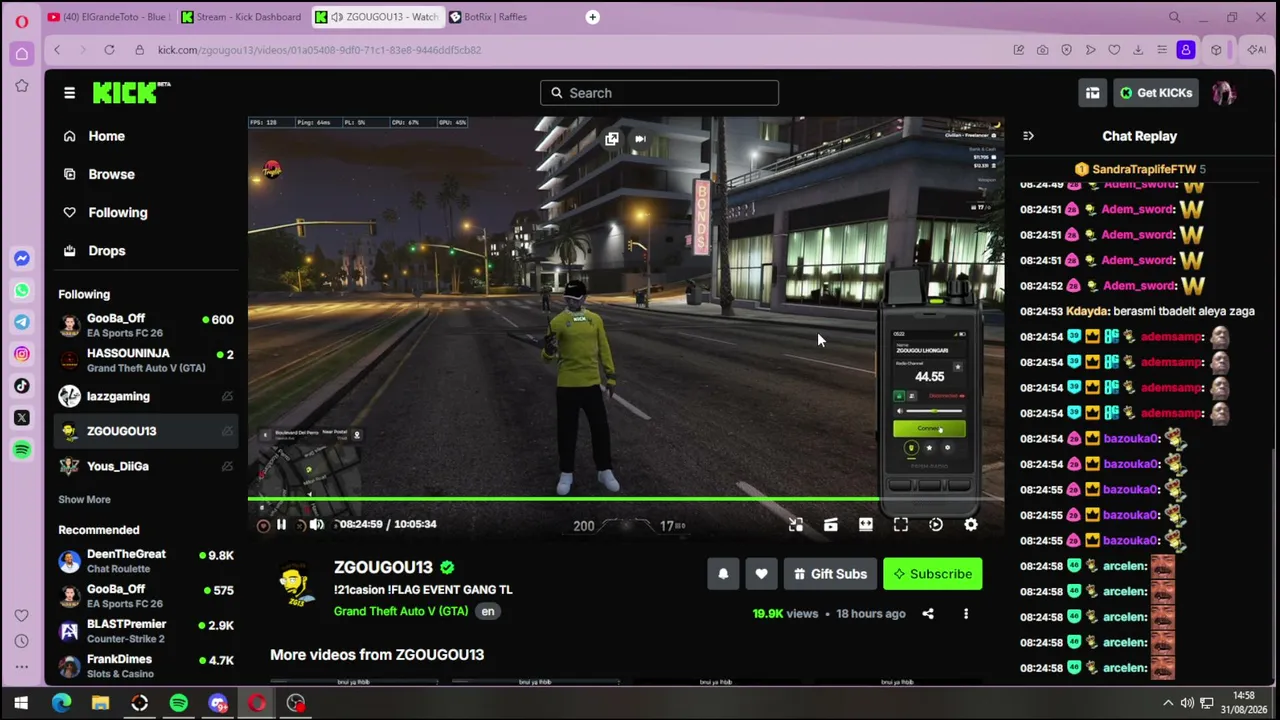Screen dimensions: 1280x720
Task: Follow ZGOUGOU13 with the heart button
Action: 761,574
